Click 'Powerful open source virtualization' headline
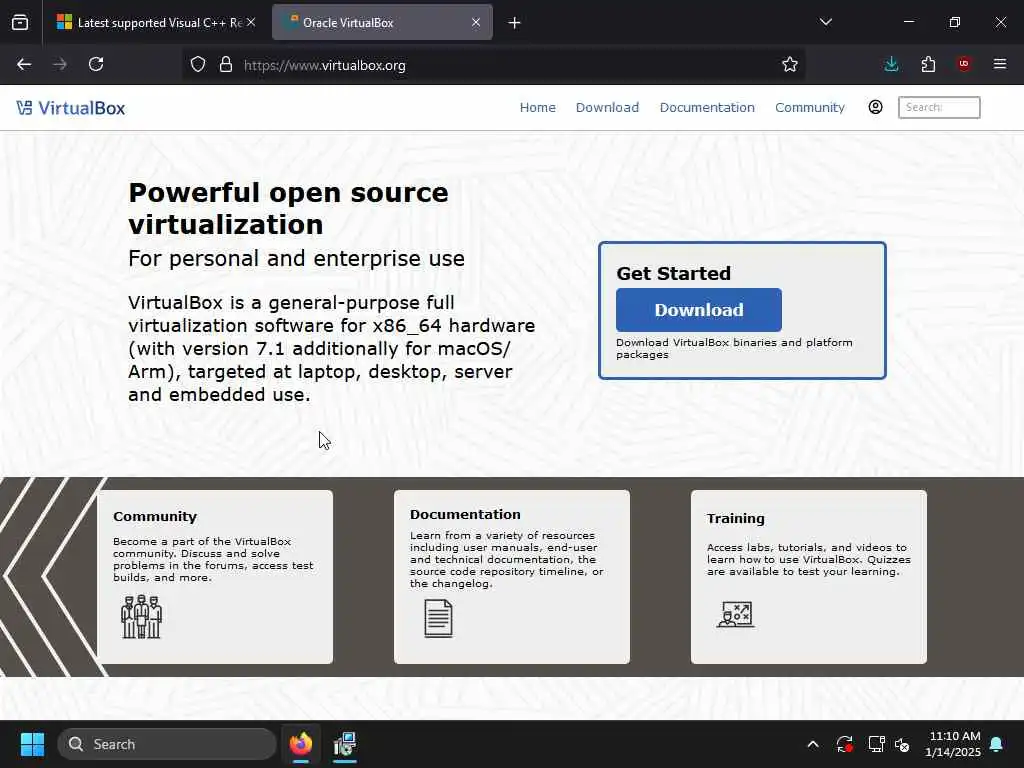1024x768 pixels. pyautogui.click(x=288, y=208)
